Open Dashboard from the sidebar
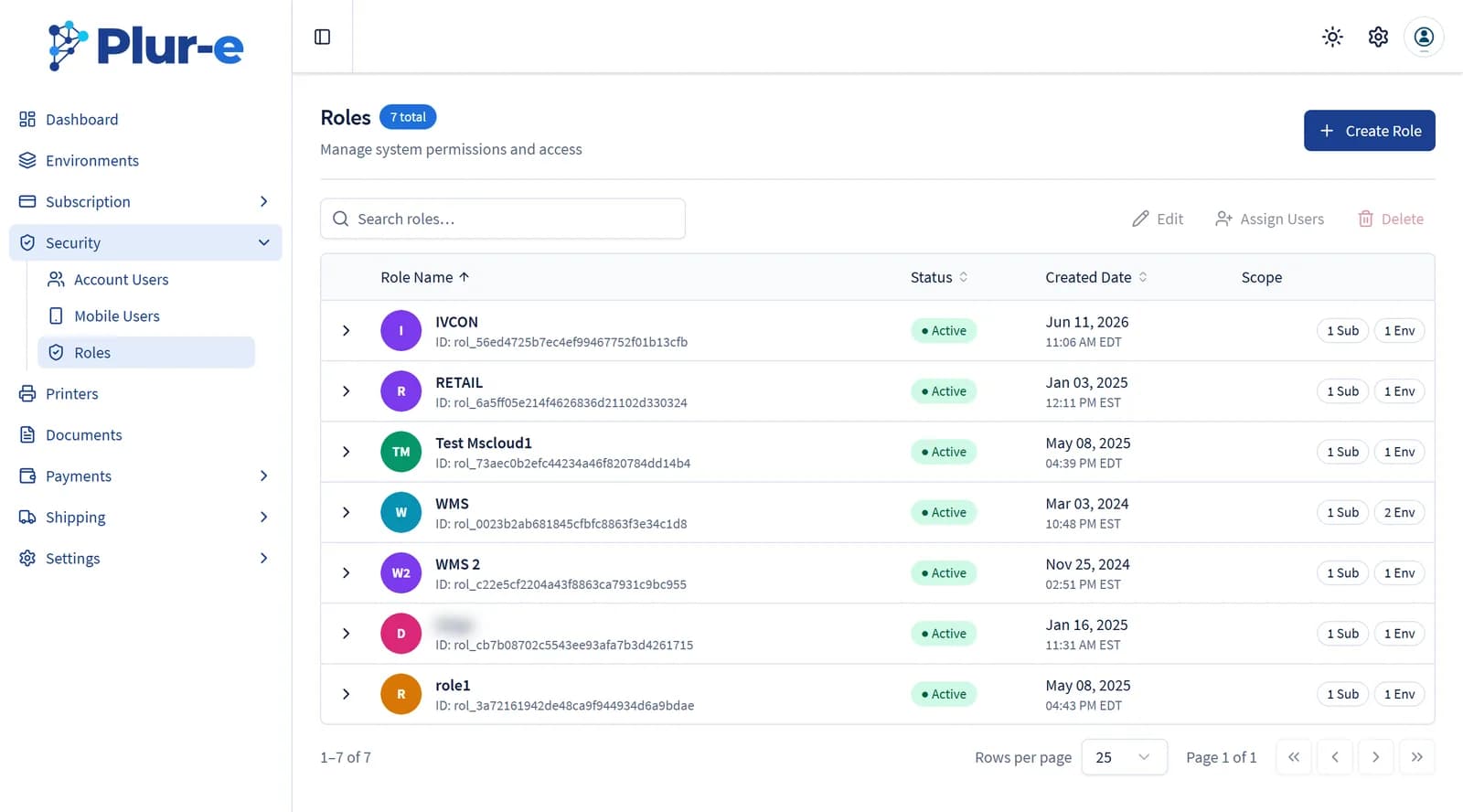The width and height of the screenshot is (1463, 812). (x=145, y=119)
